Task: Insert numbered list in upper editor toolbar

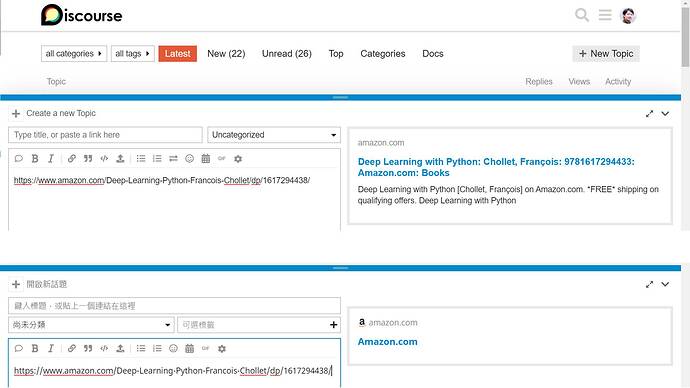Action: 157,158
